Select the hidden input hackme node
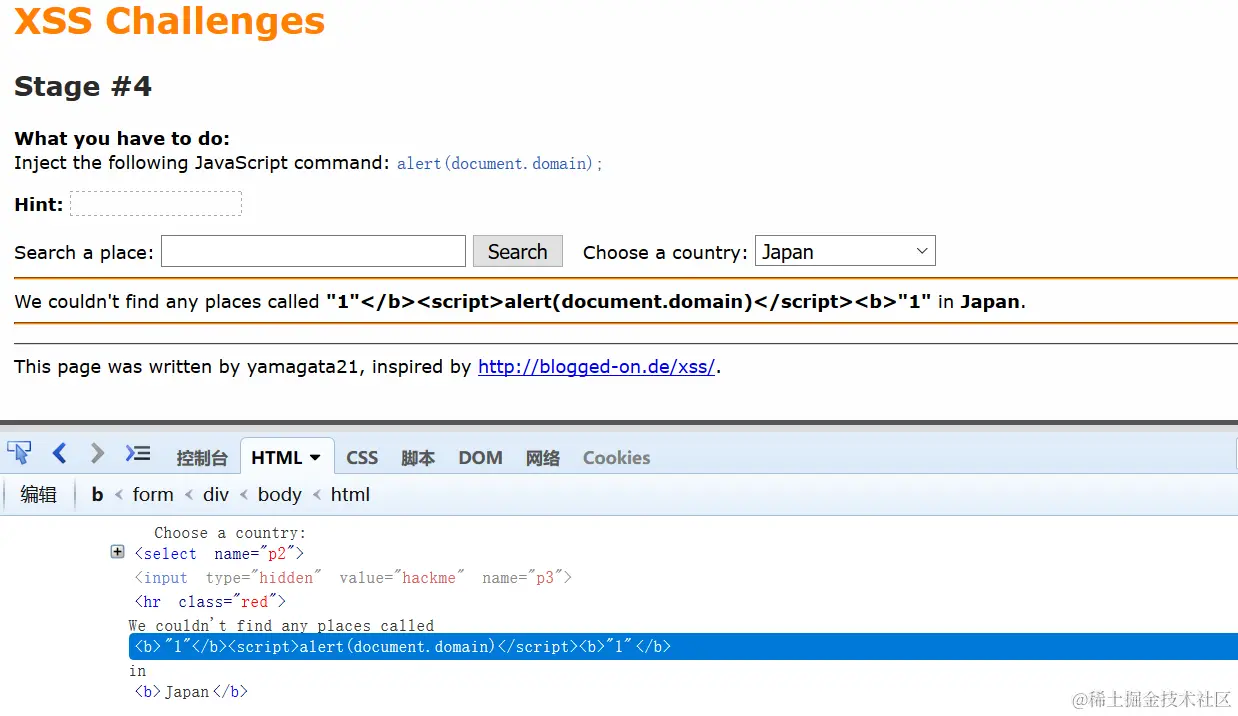This screenshot has width=1238, height=716. tap(353, 577)
